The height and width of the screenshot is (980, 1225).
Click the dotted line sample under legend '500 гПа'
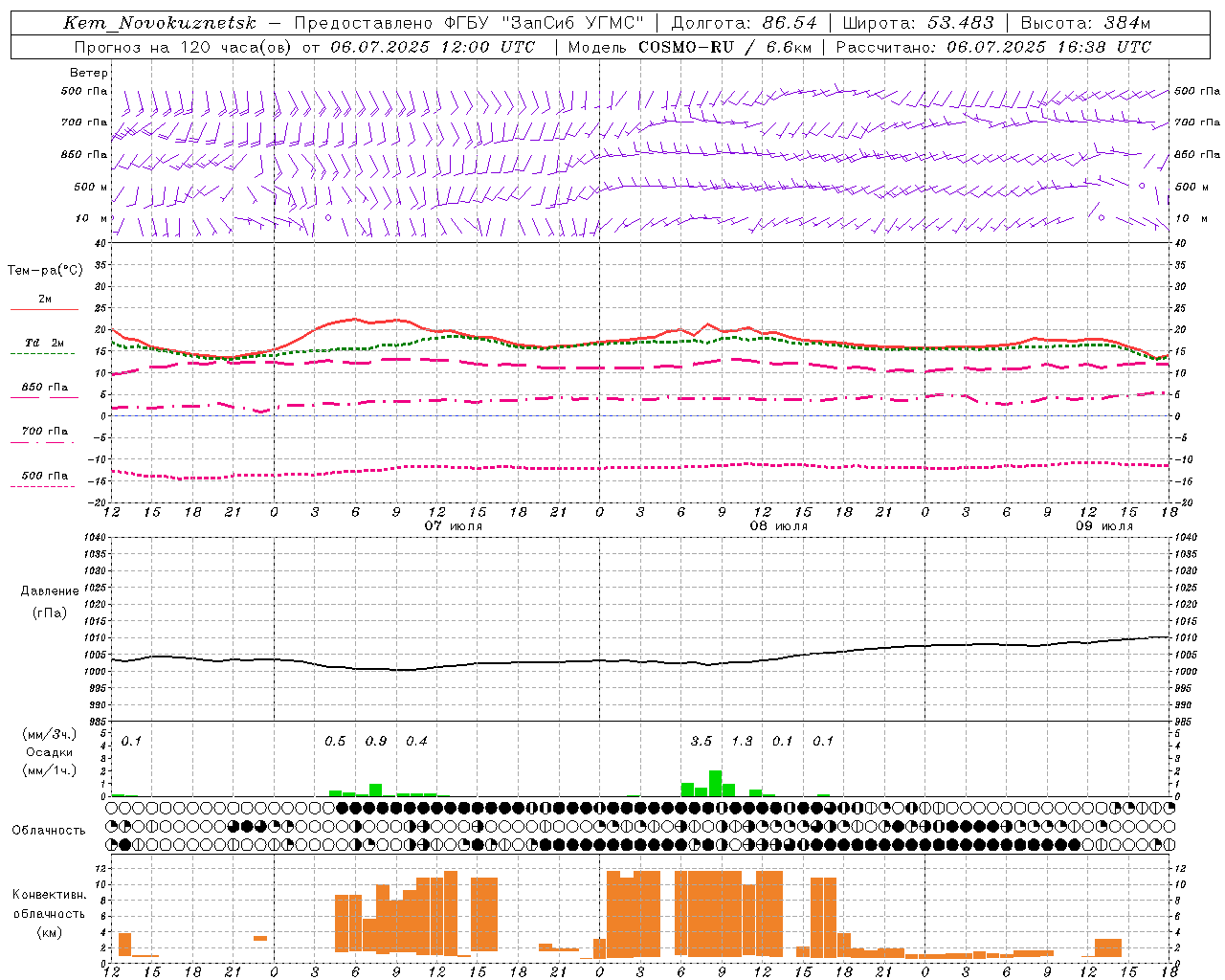click(x=43, y=486)
